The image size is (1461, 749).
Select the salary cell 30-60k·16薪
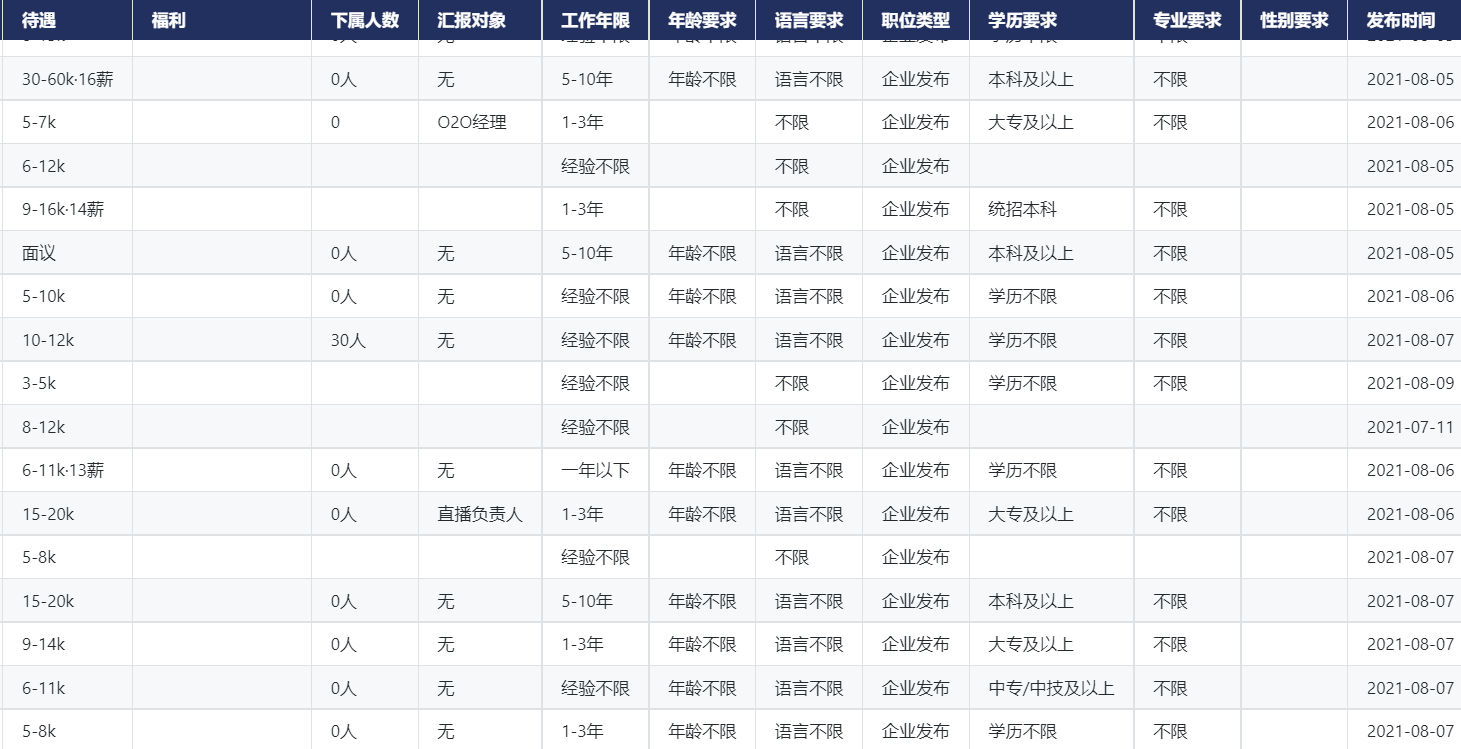point(68,79)
